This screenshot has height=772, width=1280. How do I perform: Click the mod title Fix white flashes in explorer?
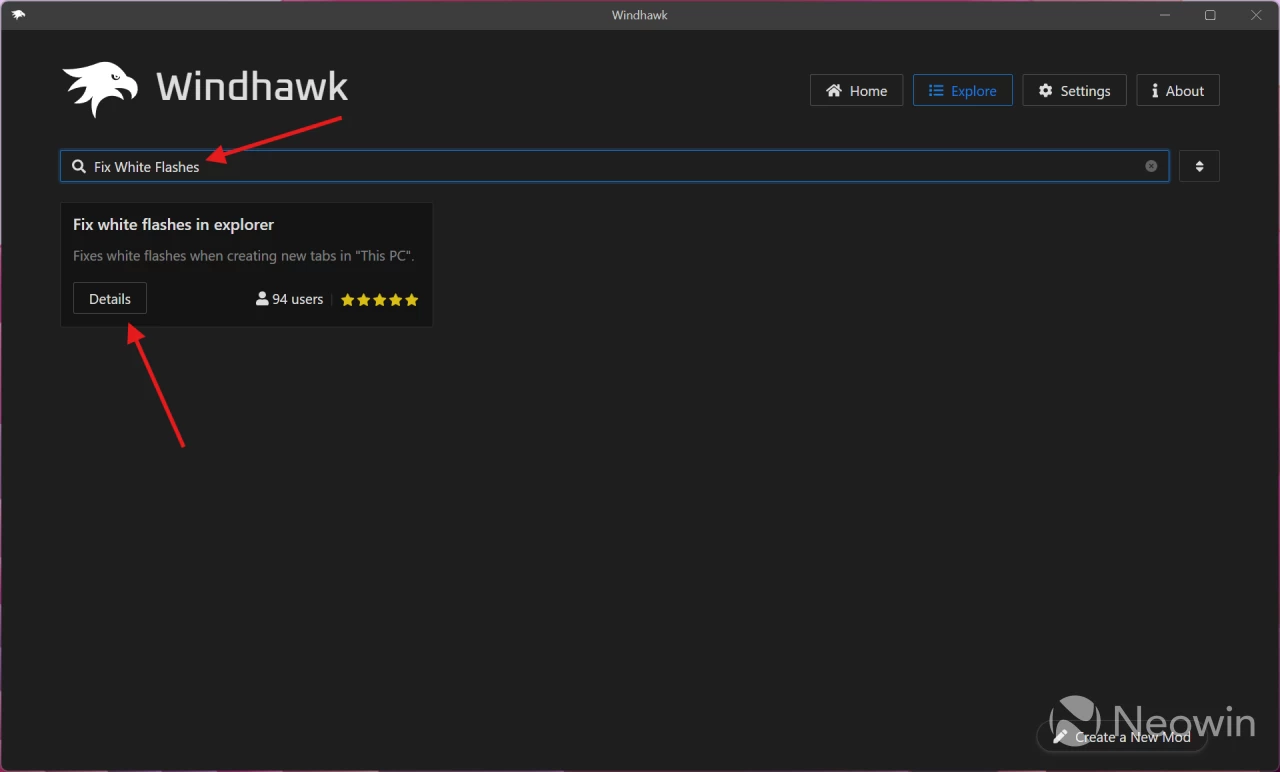tap(172, 224)
